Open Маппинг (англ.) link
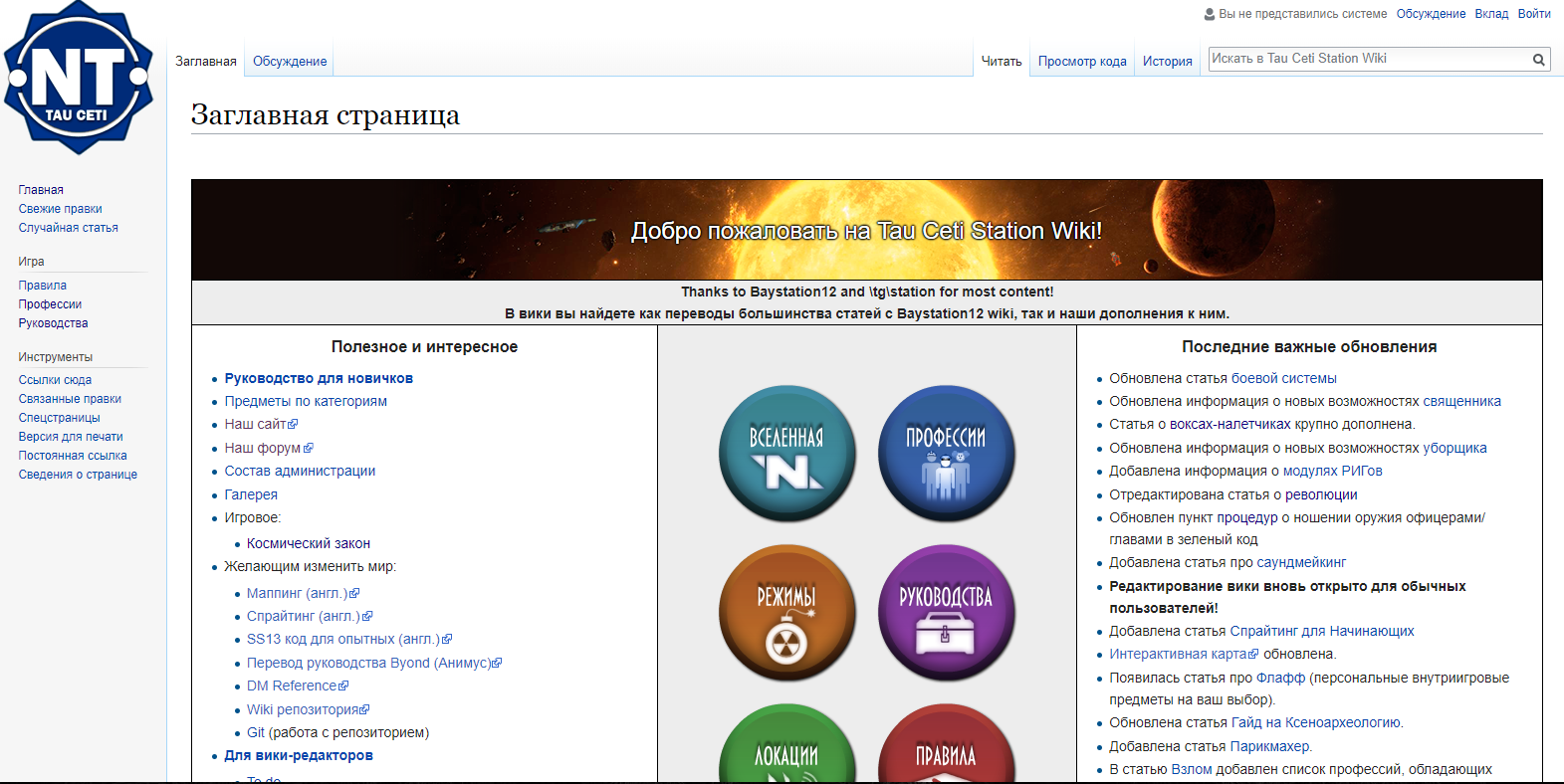This screenshot has height=784, width=1564. point(303,593)
